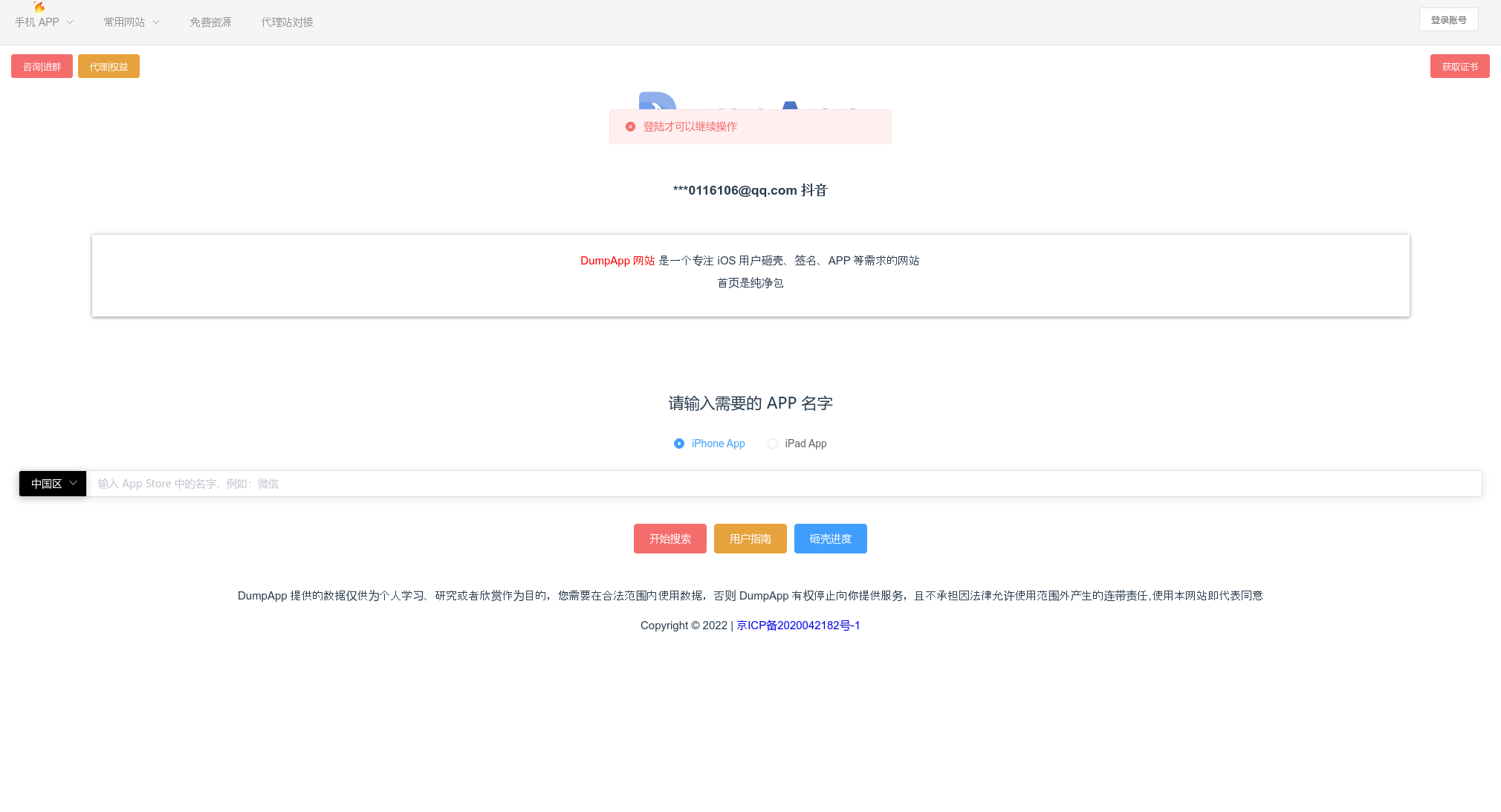The width and height of the screenshot is (1501, 812).
Task: Click the red error icon in alert
Action: point(630,127)
